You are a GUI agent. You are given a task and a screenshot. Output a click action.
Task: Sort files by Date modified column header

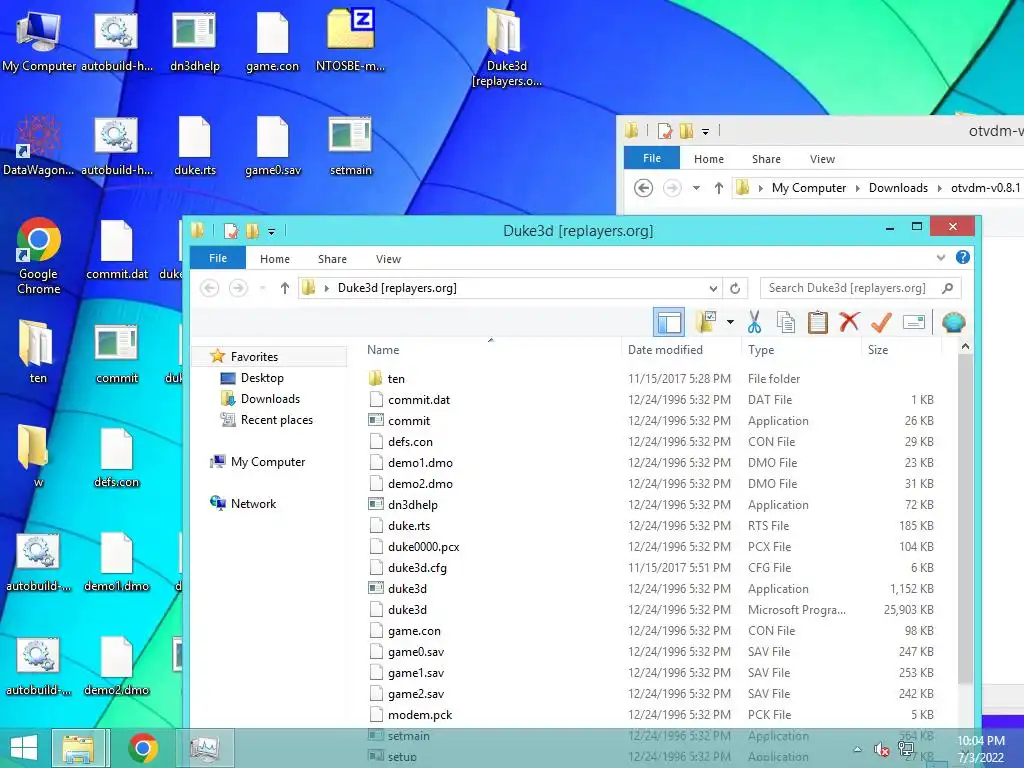[665, 349]
